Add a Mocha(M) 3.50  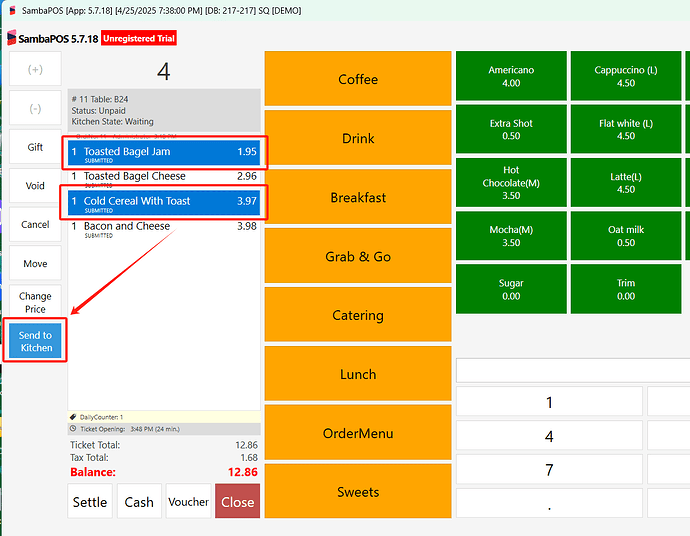pos(511,236)
